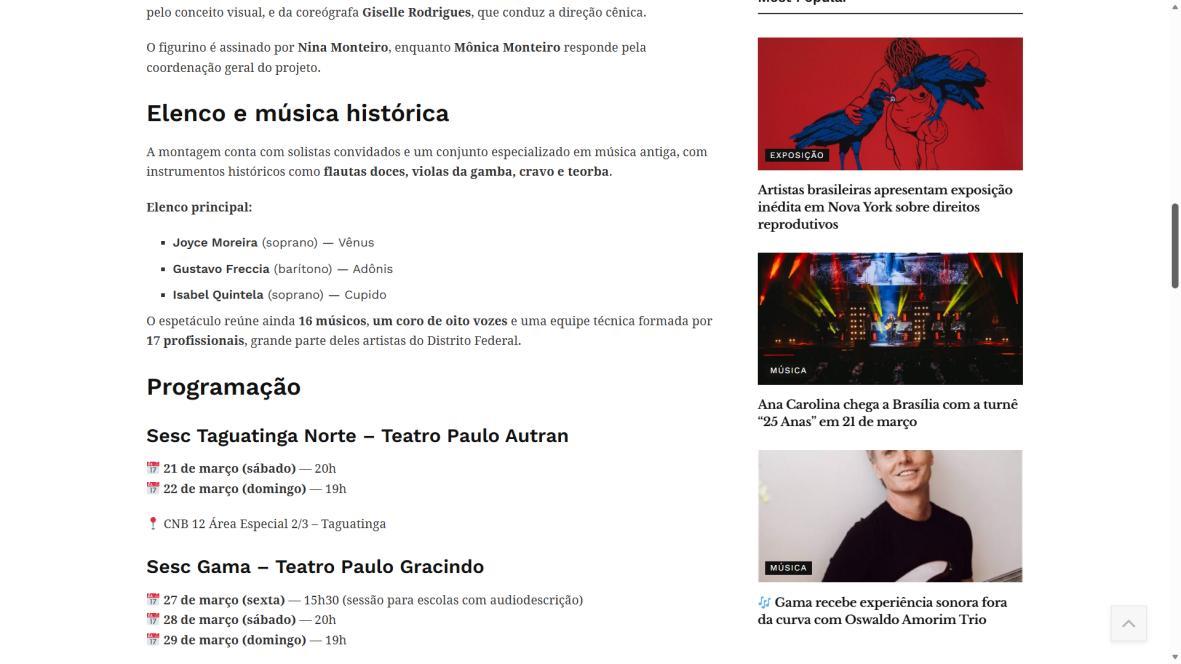Click the red pin icon before CNB 12
Image resolution: width=1181 pixels, height=664 pixels.
tap(153, 523)
